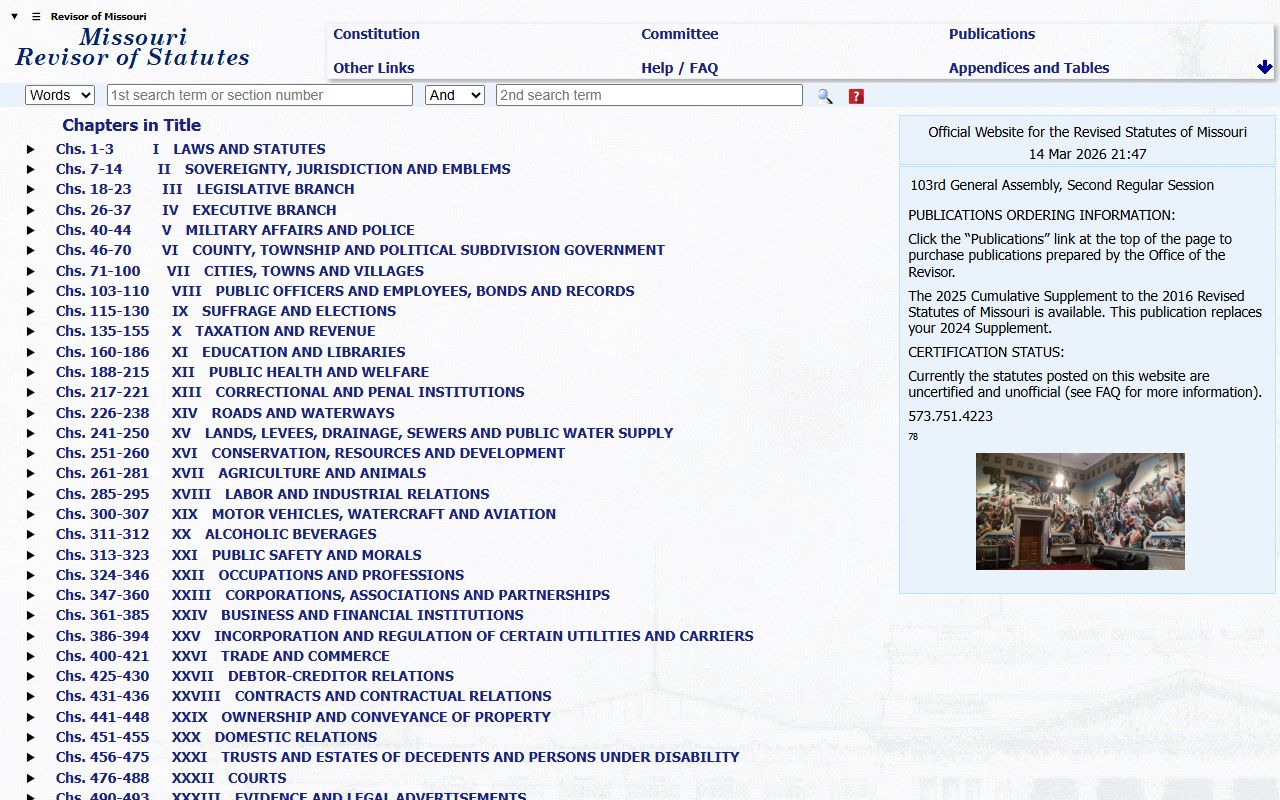1280x800 pixels.
Task: Open the red question mark help icon
Action: point(856,96)
